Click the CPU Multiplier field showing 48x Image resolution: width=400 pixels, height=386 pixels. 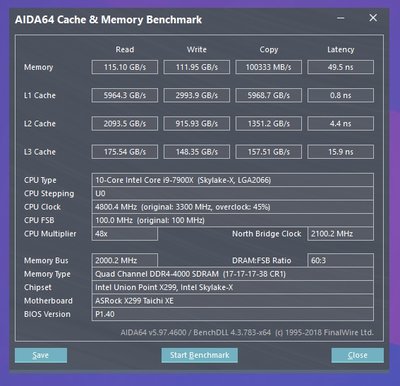[x=125, y=234]
